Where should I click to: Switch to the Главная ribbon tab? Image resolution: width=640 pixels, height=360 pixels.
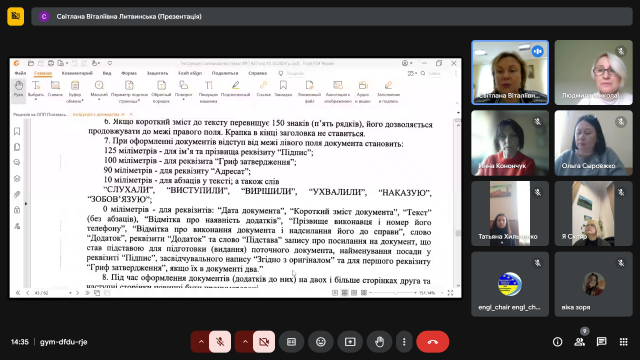[x=43, y=73]
